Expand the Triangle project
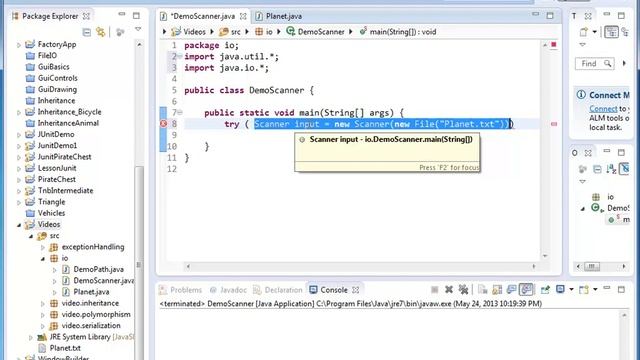This screenshot has width=640, height=360. [x=19, y=202]
